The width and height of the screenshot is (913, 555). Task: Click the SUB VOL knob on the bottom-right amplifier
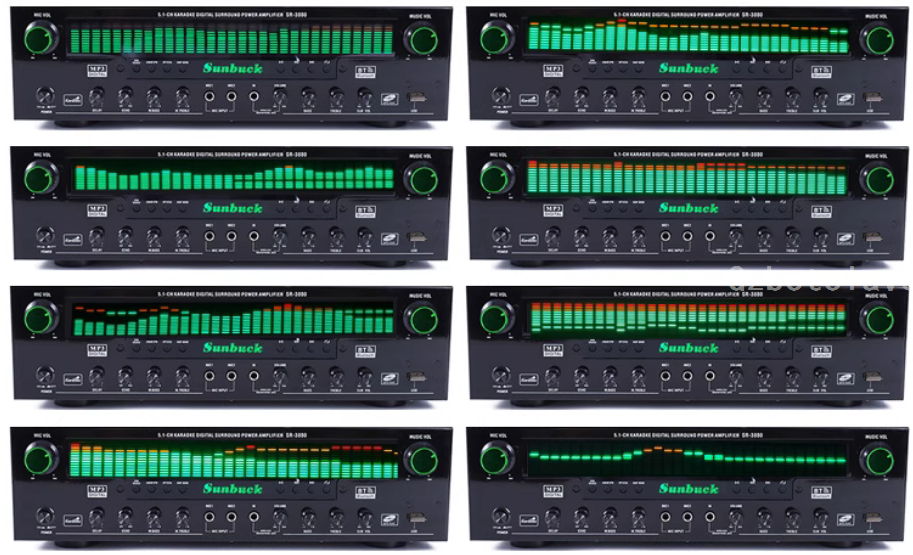820,516
